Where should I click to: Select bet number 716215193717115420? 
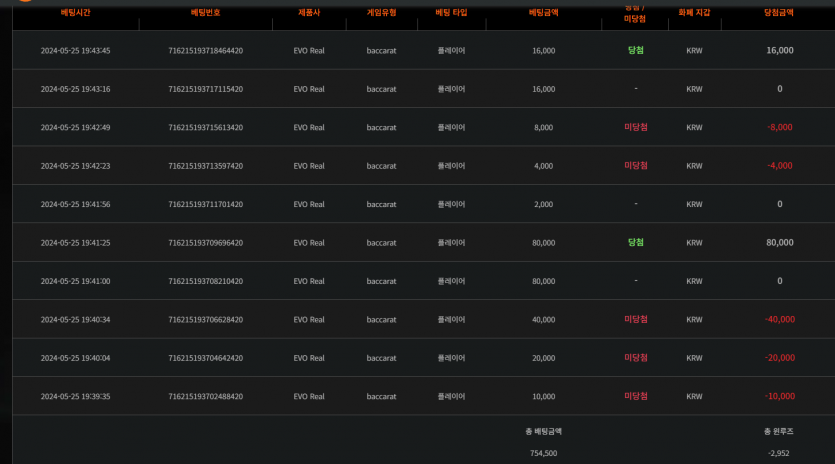(x=206, y=89)
